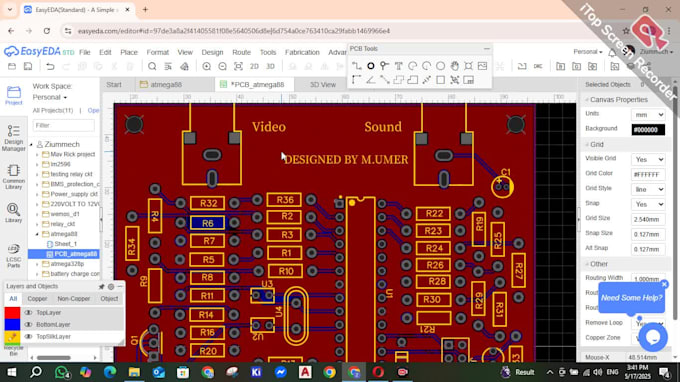Select the Object tab in Layers panel
This screenshot has width=680, height=382.
point(109,299)
